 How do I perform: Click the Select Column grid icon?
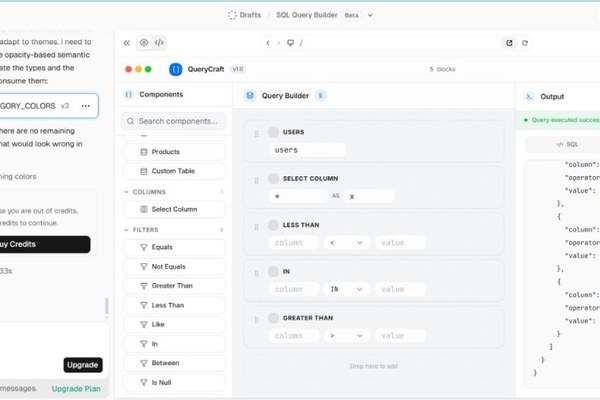(144, 209)
